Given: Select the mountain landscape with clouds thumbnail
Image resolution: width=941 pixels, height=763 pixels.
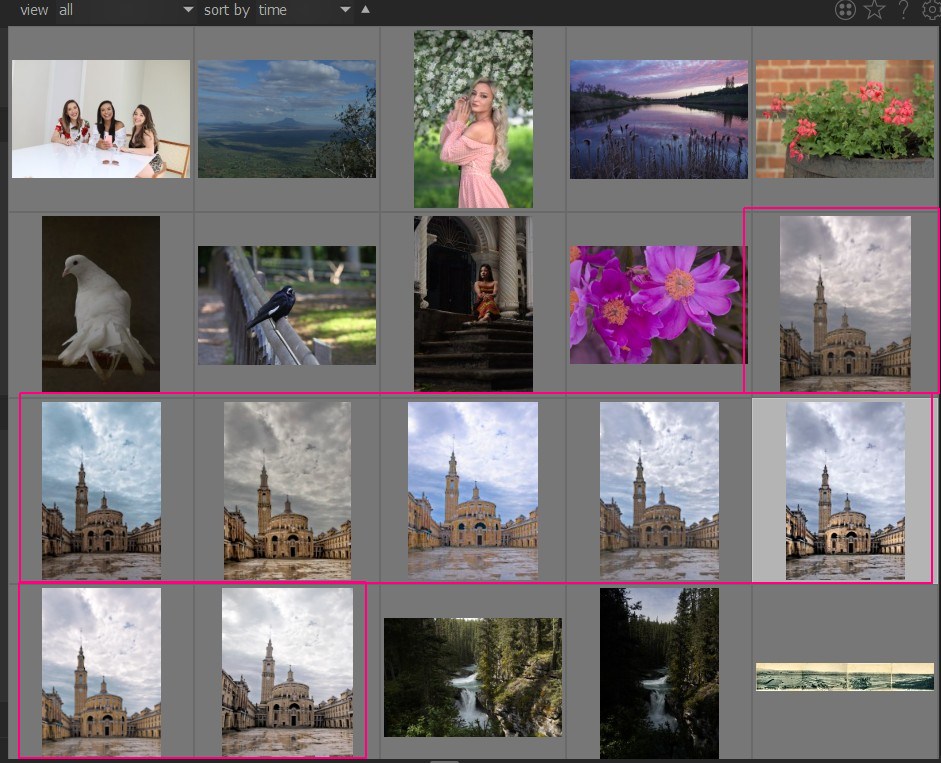Looking at the screenshot, I should tap(287, 119).
